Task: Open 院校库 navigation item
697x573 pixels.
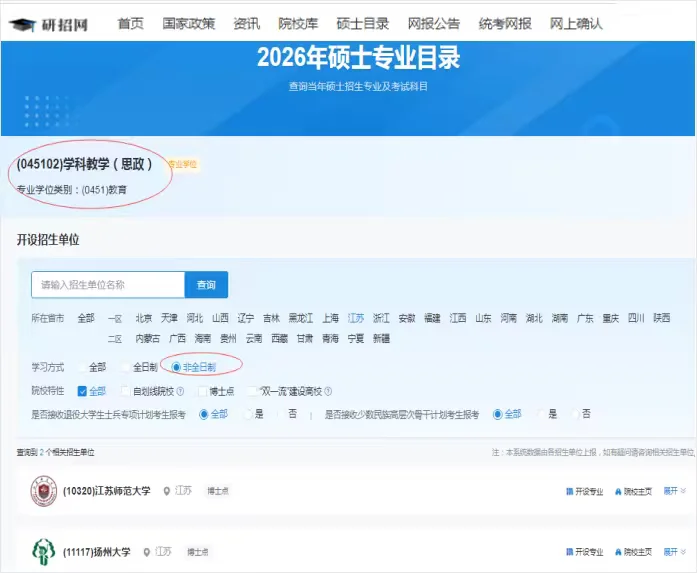Action: coord(298,24)
